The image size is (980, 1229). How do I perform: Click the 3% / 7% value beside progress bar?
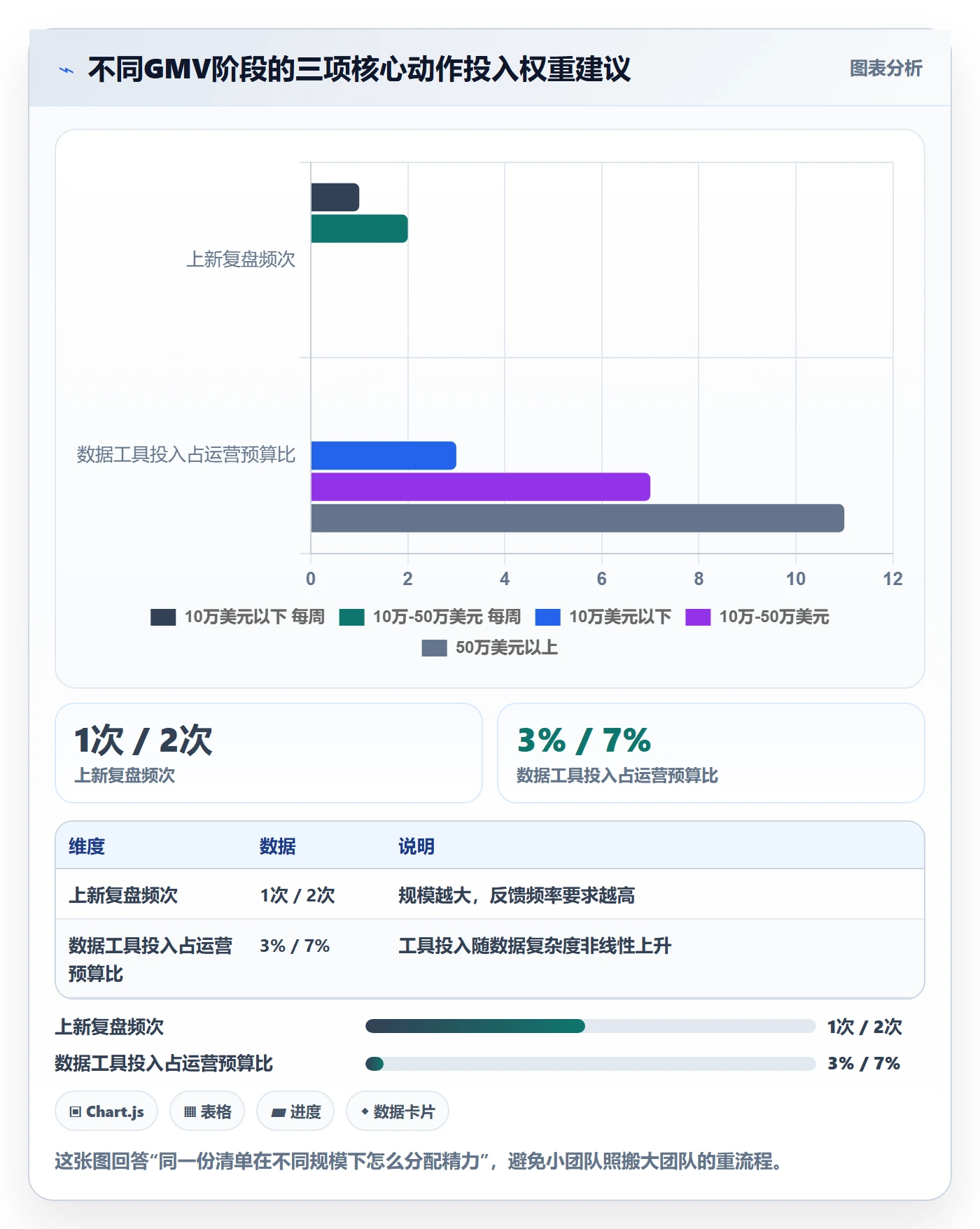pos(864,1064)
